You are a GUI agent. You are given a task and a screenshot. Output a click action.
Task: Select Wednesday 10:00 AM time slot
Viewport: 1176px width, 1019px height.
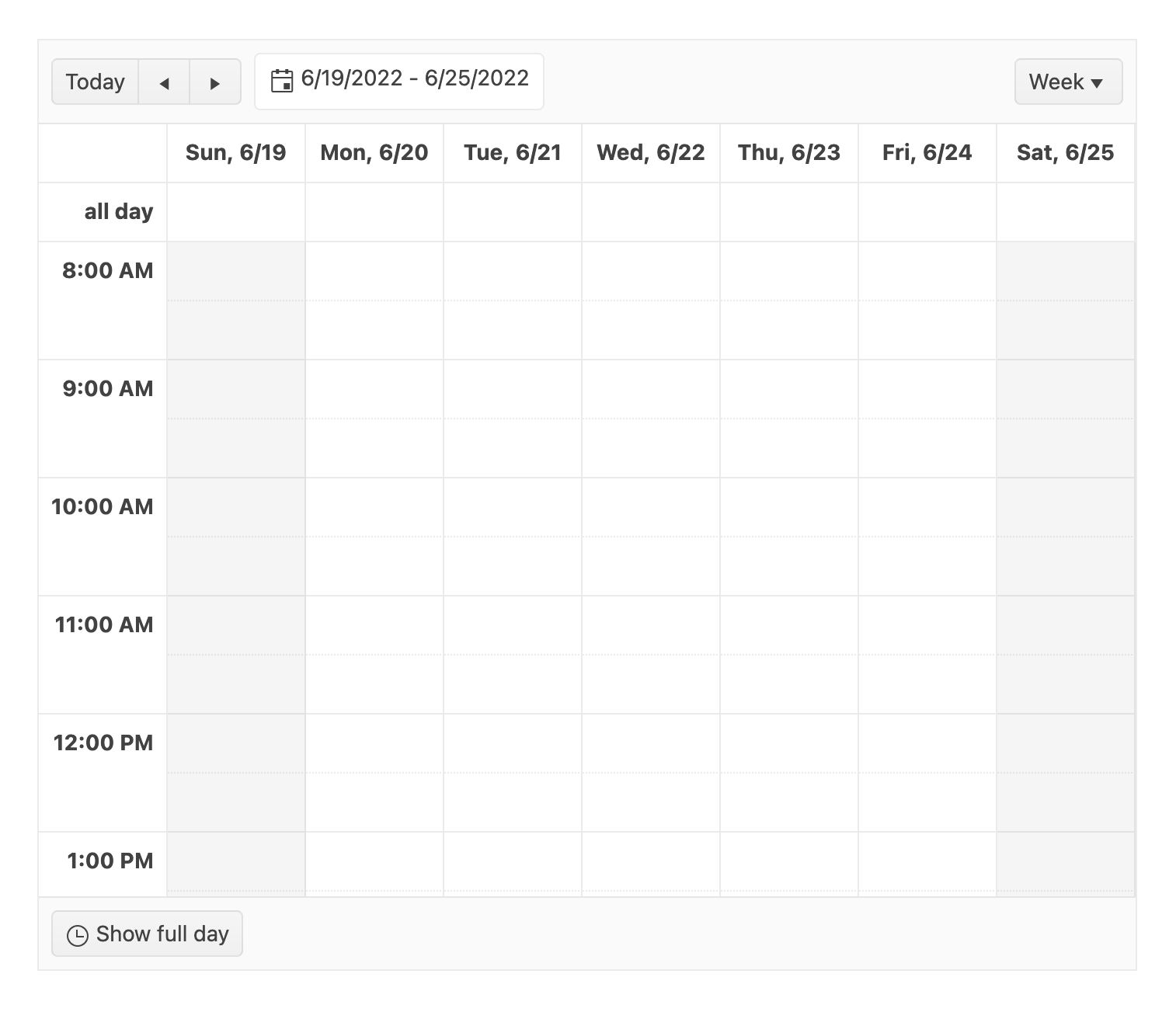click(x=651, y=507)
